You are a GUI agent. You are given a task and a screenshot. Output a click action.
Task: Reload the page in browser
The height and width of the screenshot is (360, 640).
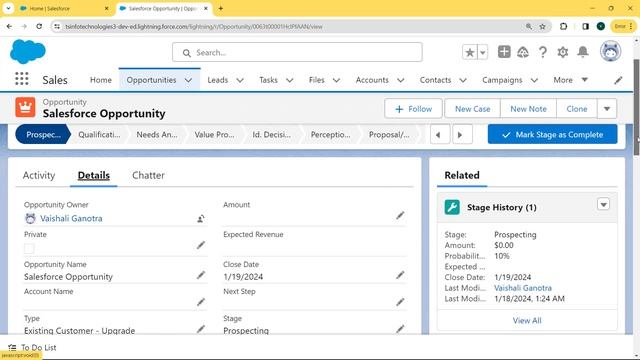(39, 26)
